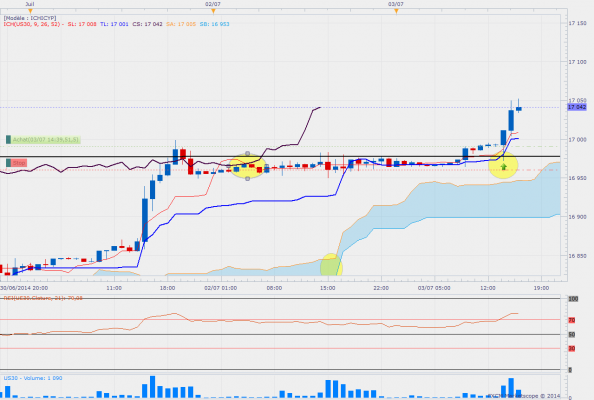The height and width of the screenshot is (400, 594).
Task: Select yellow highlight circle around buy arrow
Action: [503, 165]
